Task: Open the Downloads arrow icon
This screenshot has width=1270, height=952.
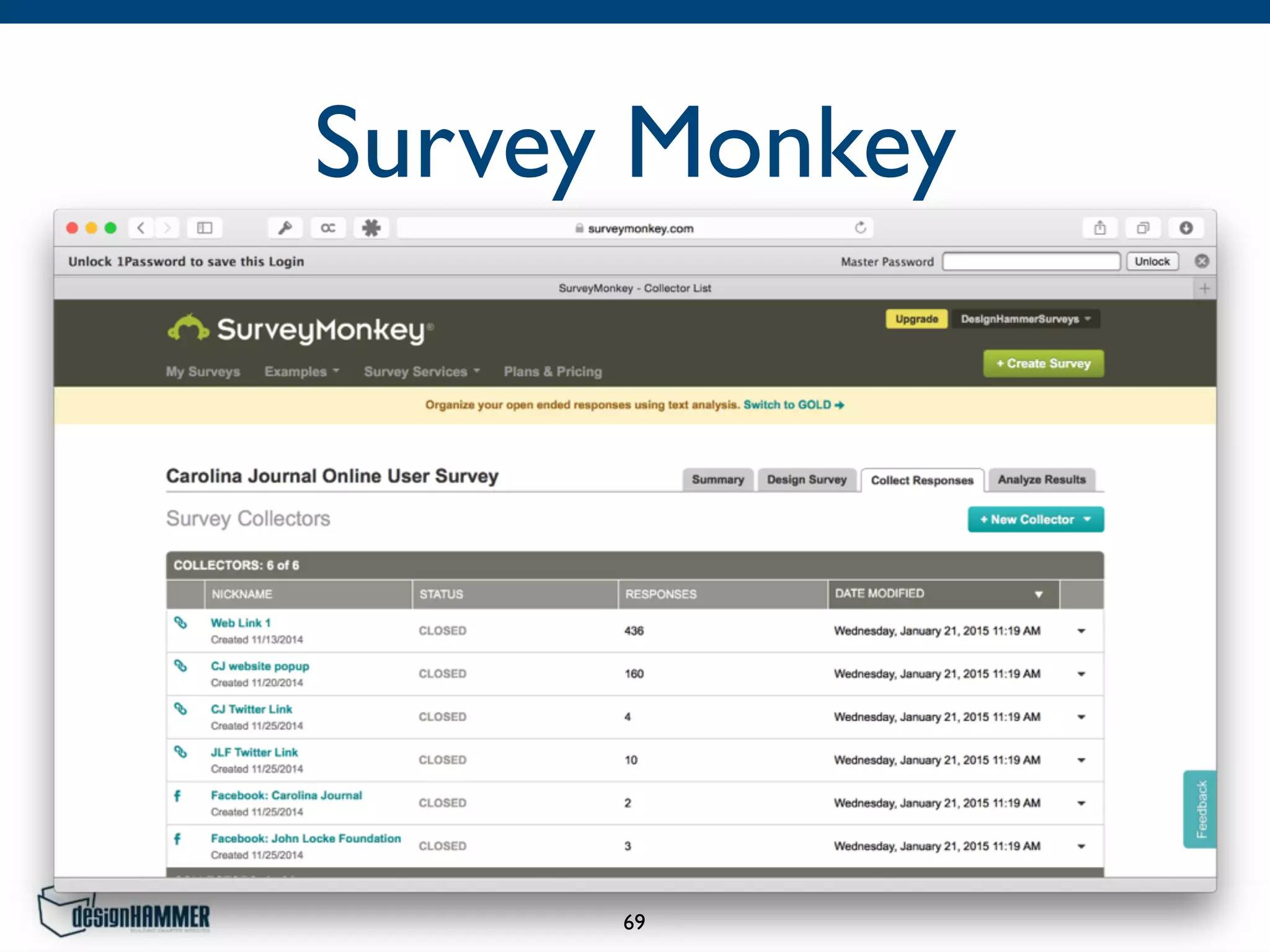Action: pyautogui.click(x=1186, y=228)
